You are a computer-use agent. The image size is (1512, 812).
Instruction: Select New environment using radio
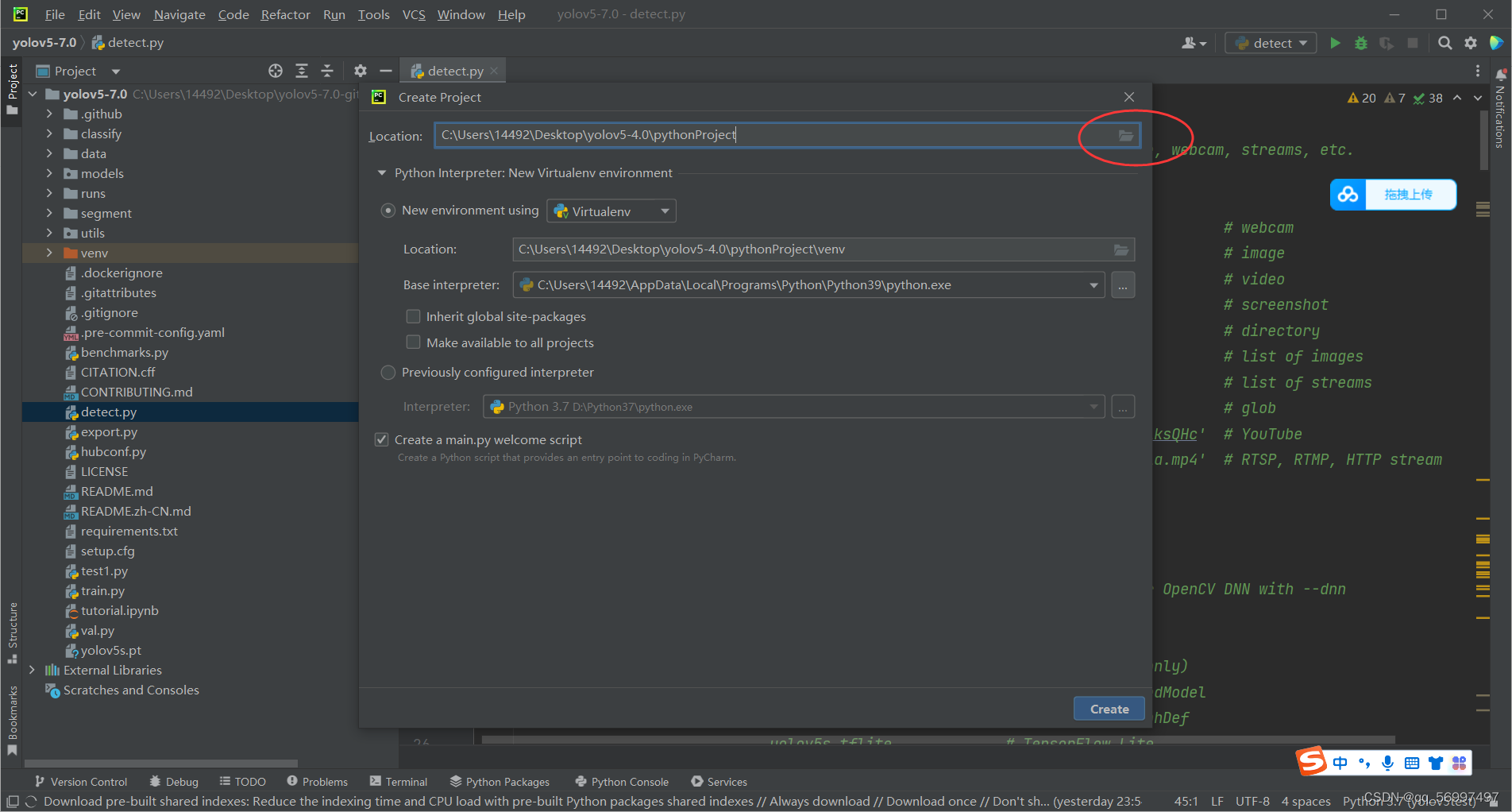[x=388, y=211]
